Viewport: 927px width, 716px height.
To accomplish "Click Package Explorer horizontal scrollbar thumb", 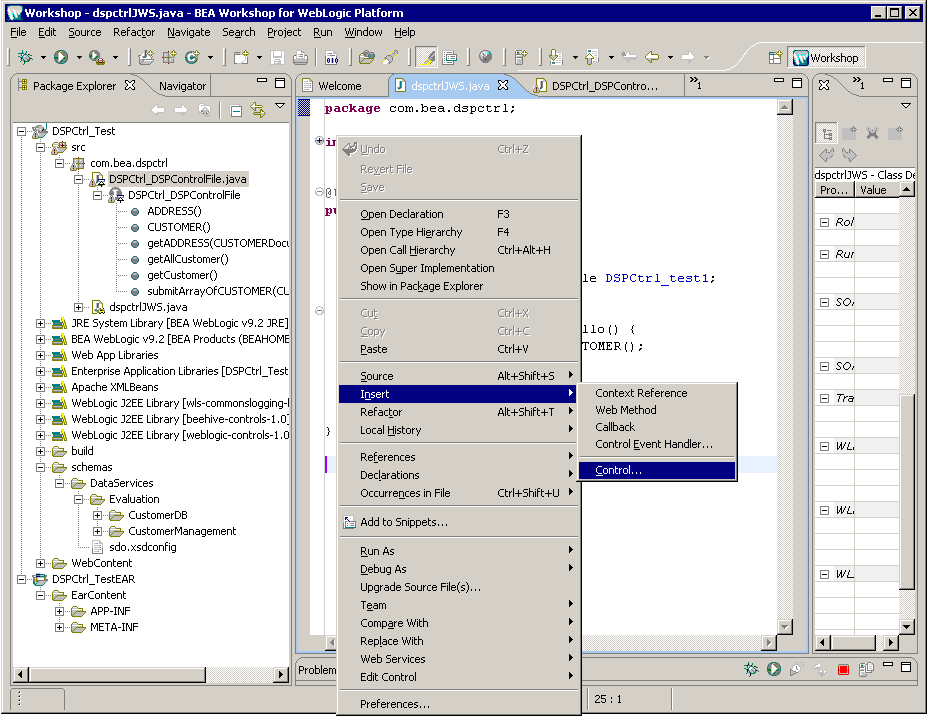I will (x=118, y=675).
